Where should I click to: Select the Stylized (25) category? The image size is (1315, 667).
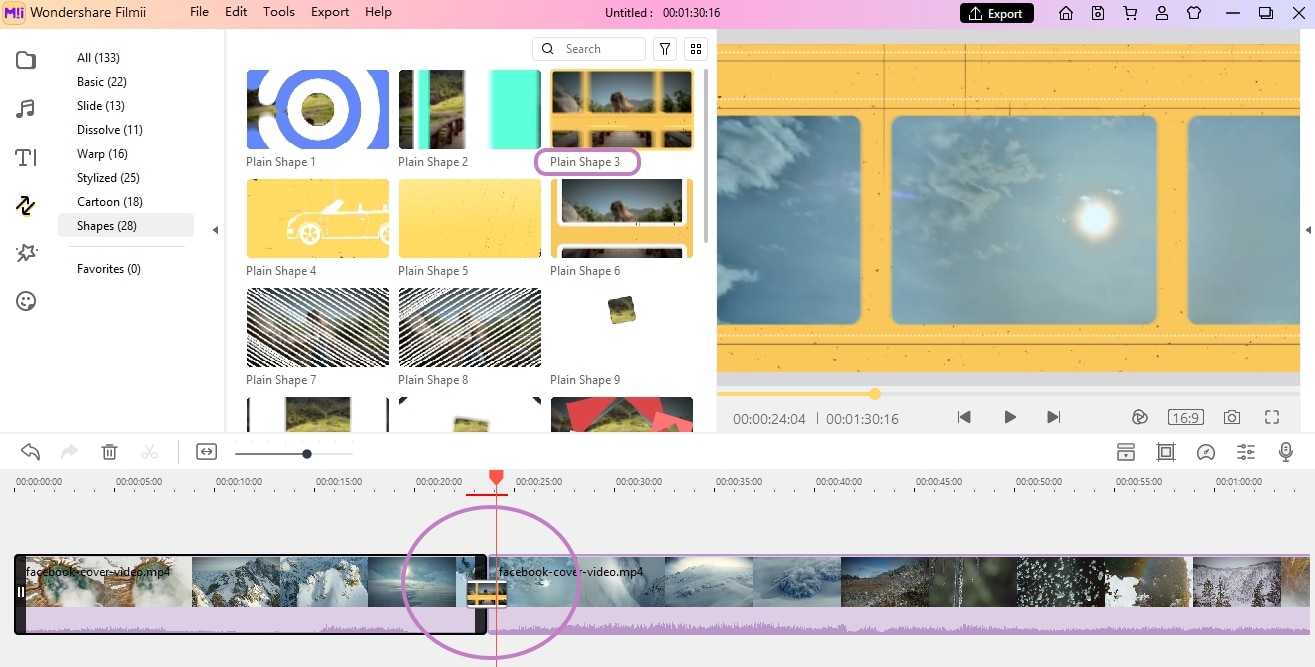108,178
